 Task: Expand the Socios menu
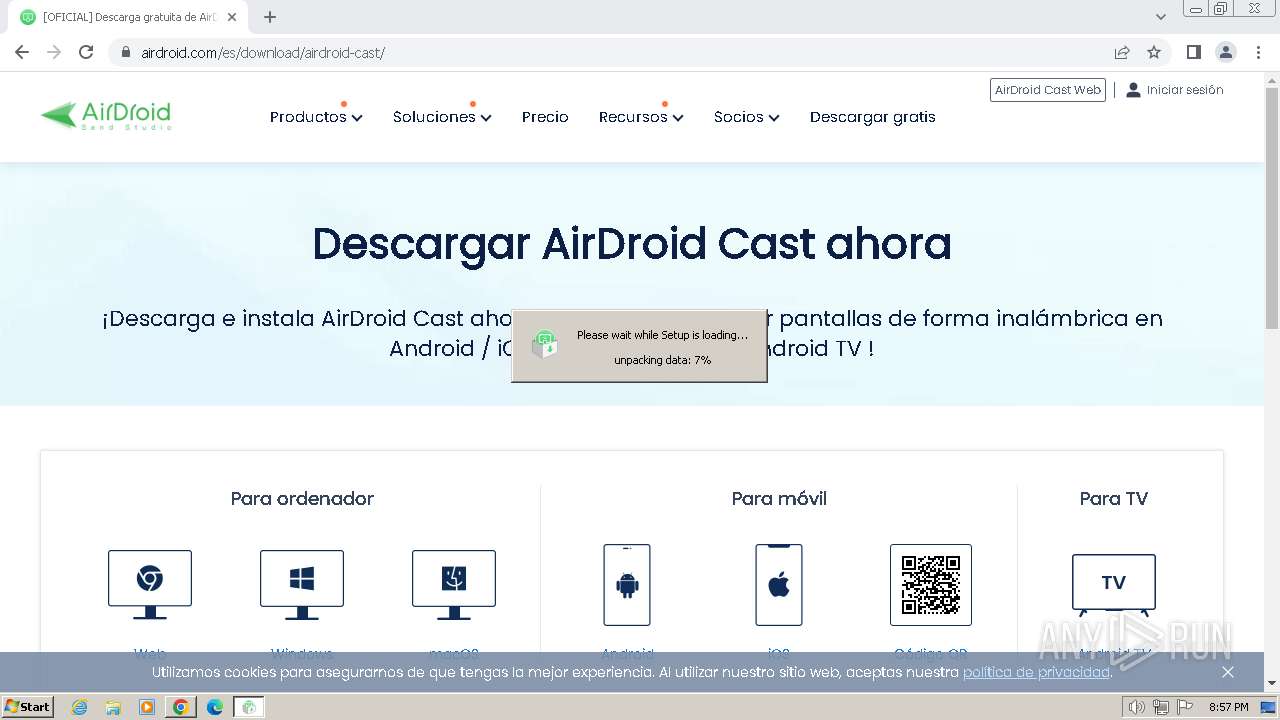pyautogui.click(x=746, y=117)
